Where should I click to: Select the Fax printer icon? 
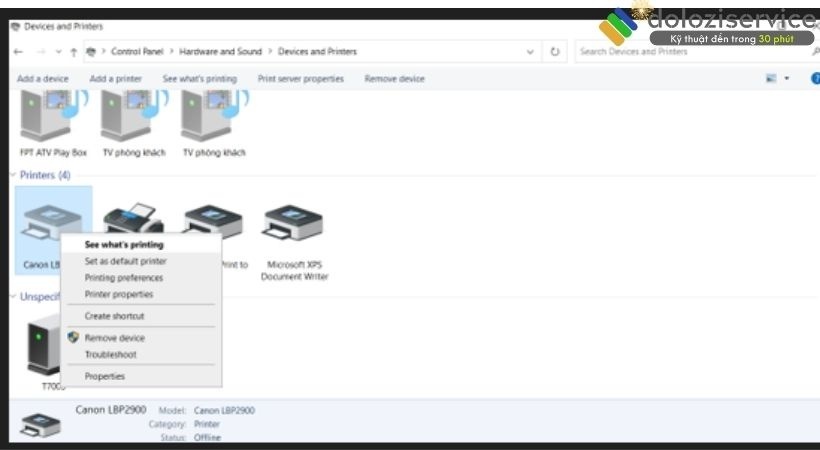click(134, 218)
